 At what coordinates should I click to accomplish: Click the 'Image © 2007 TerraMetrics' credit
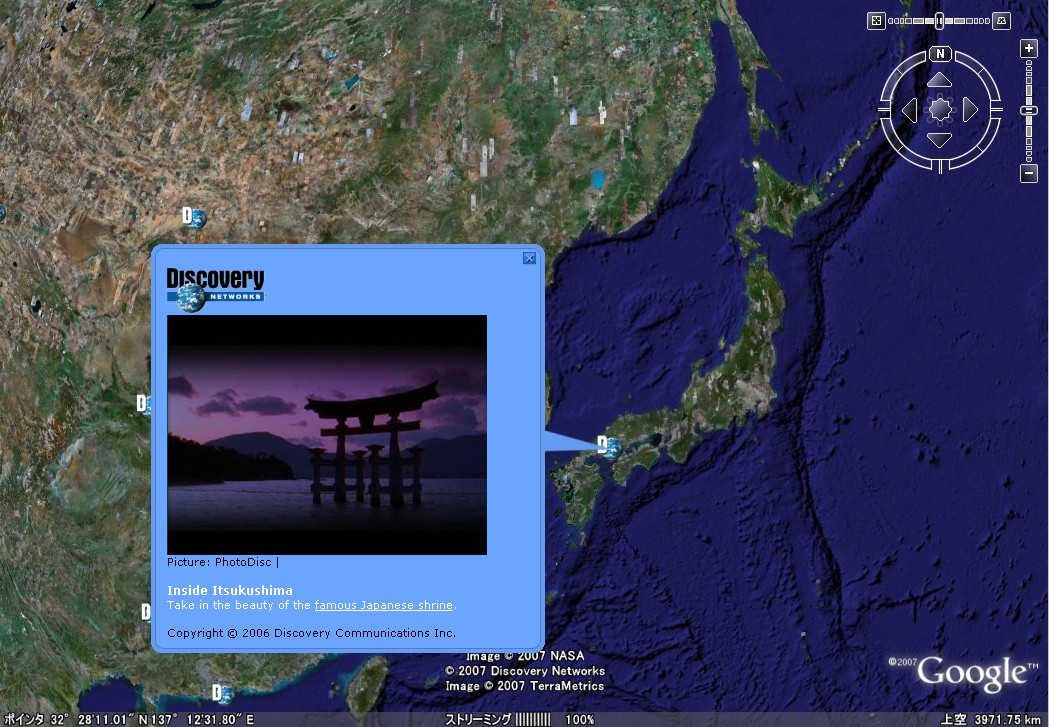(x=525, y=686)
